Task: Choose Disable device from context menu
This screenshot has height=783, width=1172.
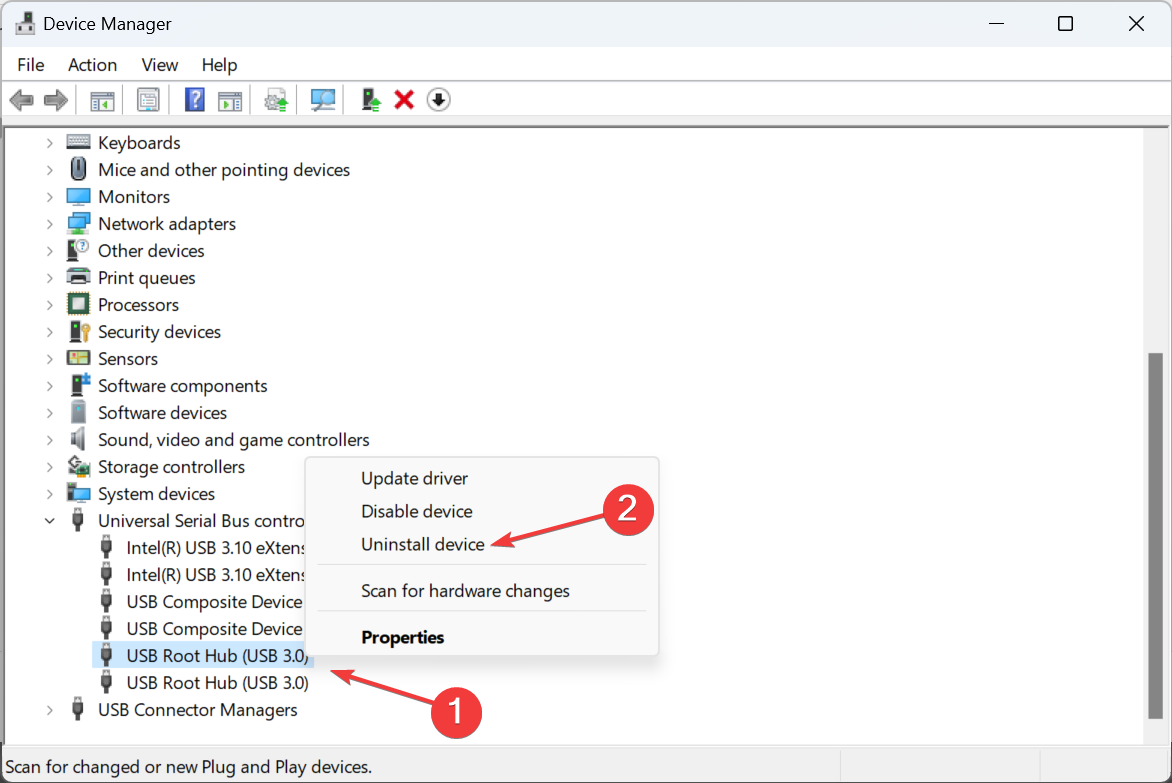Action: click(416, 511)
